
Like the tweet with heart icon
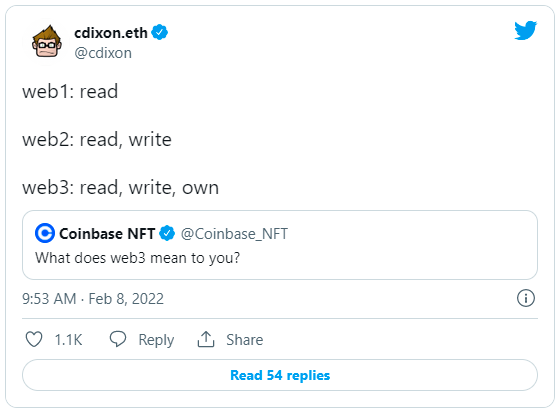pos(34,339)
